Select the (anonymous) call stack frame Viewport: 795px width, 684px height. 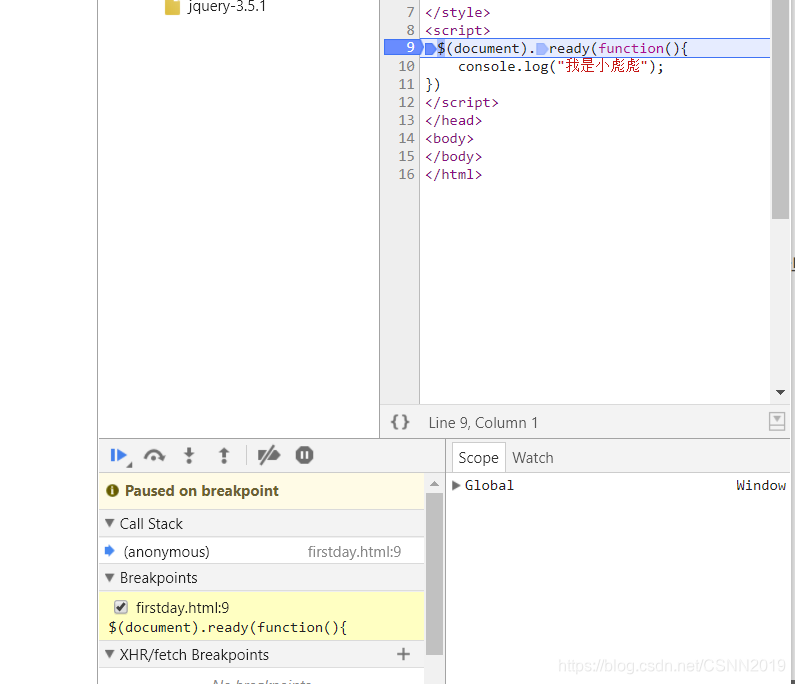262,551
